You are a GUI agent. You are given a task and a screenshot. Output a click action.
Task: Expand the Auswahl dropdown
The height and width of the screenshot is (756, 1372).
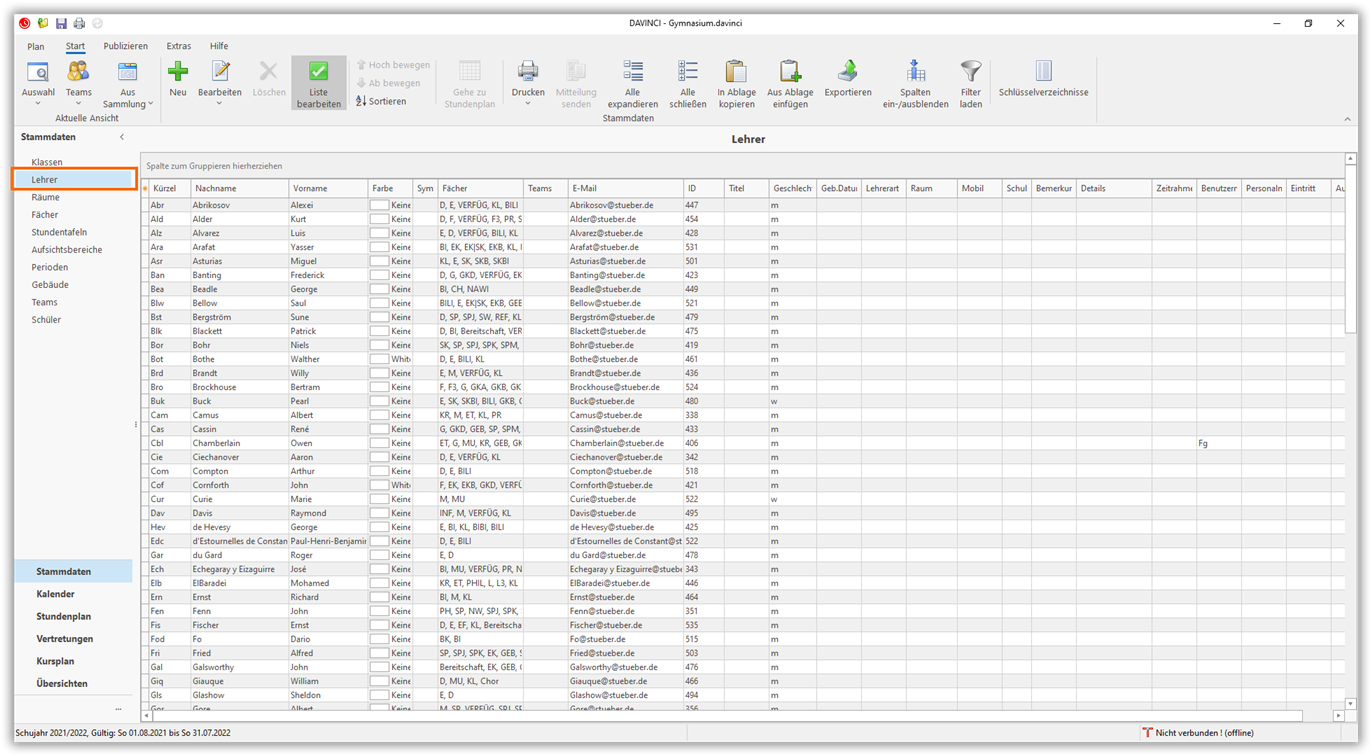(38, 103)
